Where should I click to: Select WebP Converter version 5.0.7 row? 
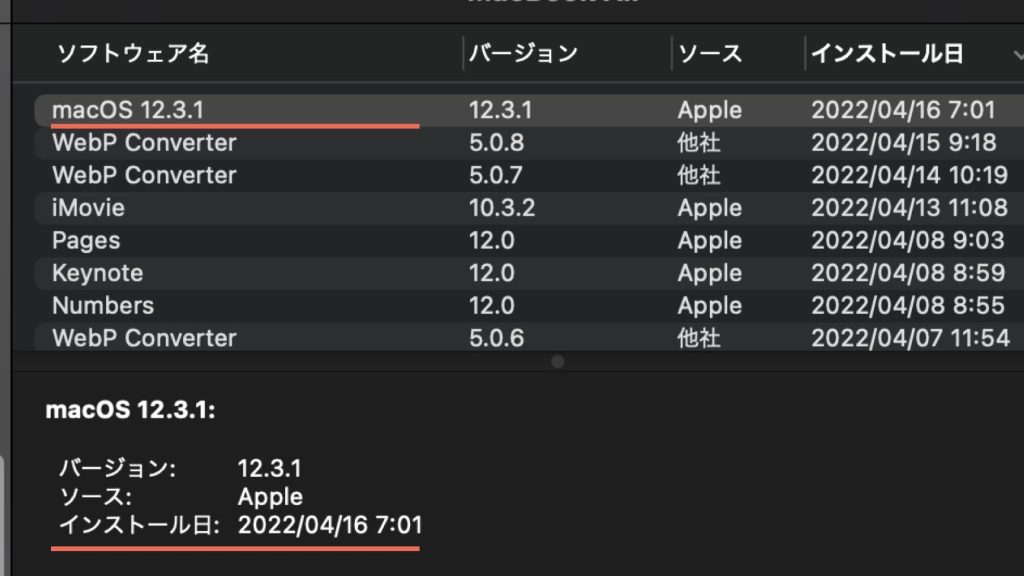pyautogui.click(x=529, y=175)
